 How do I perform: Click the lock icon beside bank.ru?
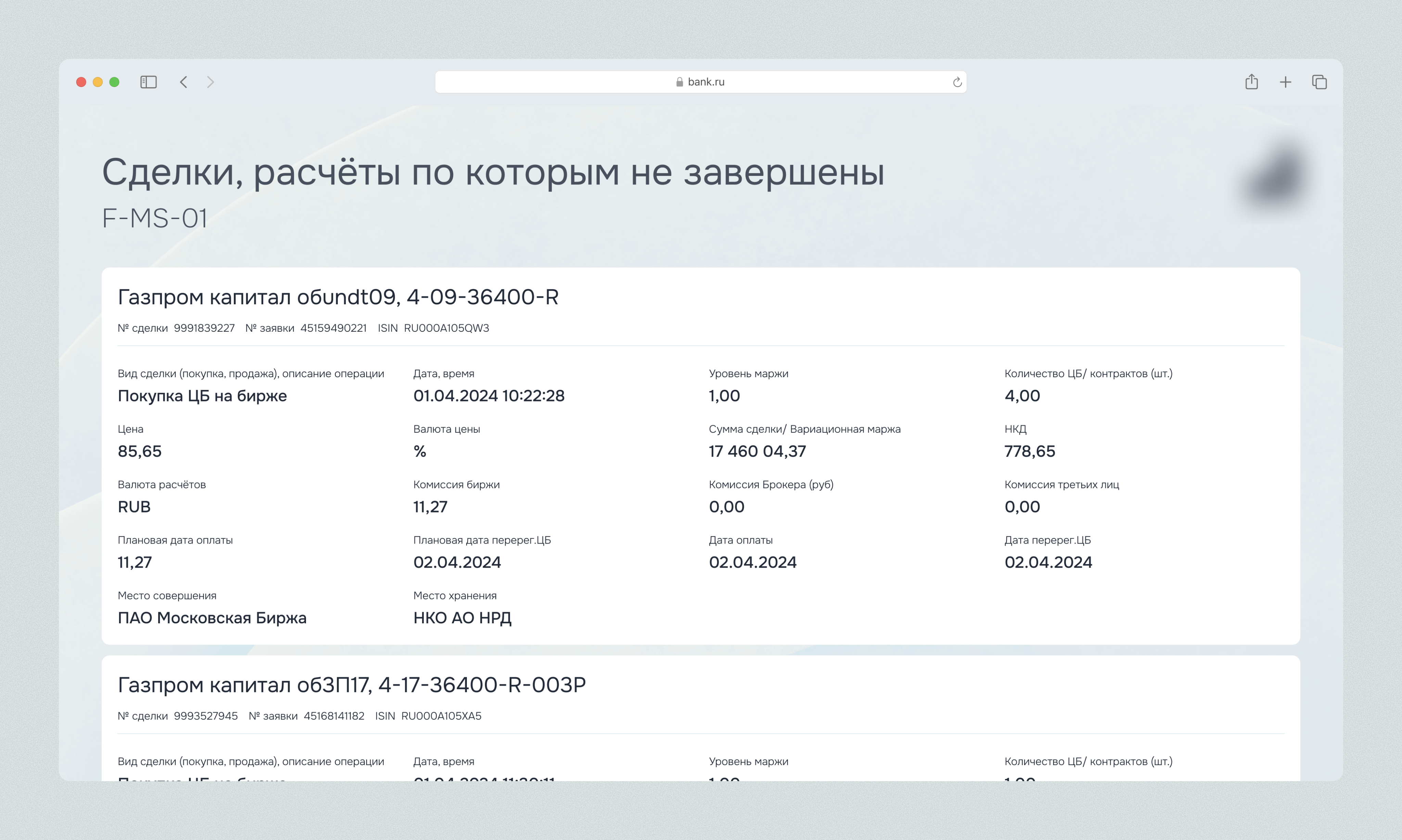click(679, 82)
